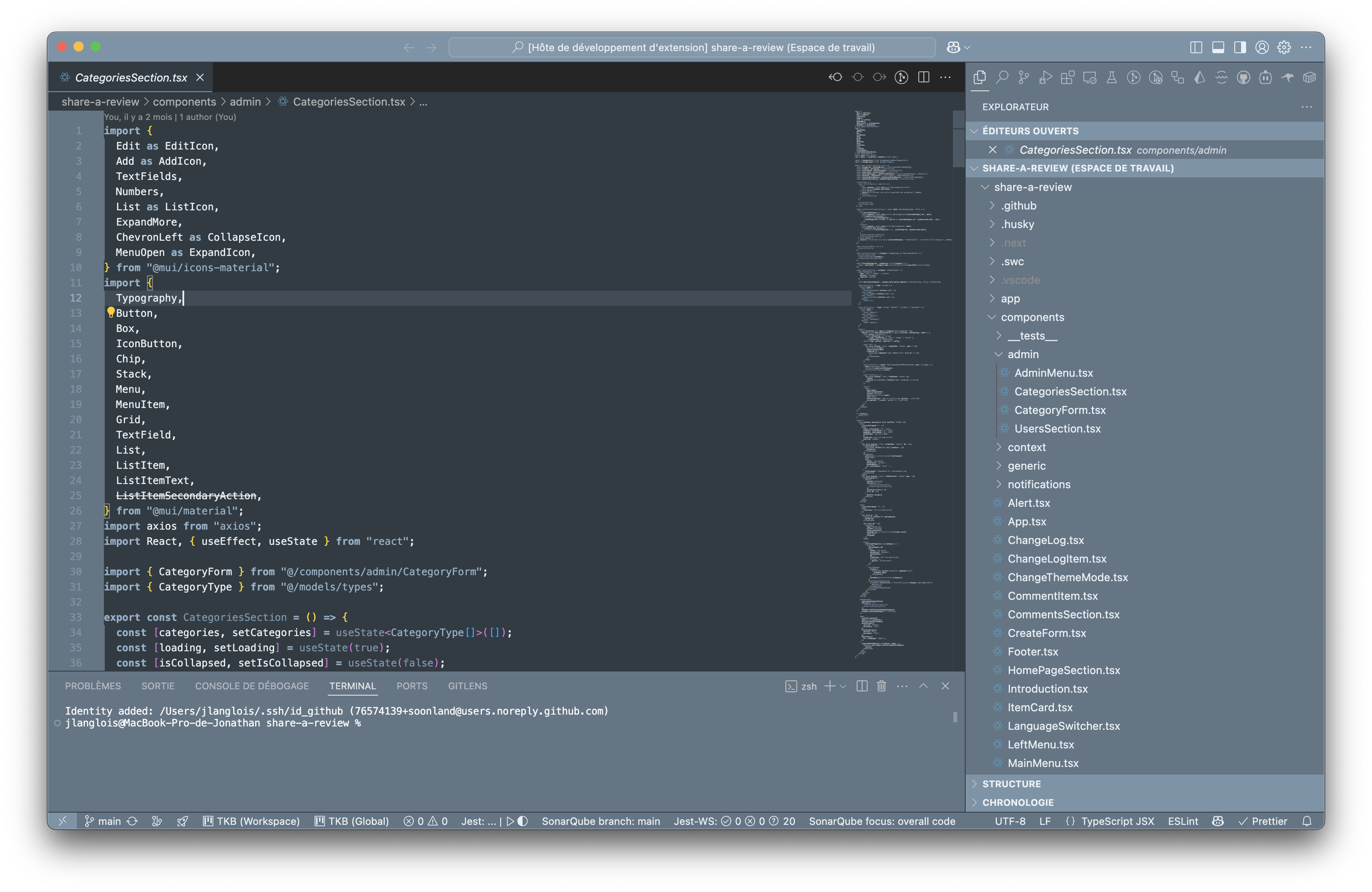Expand the STRUCTURE section
The width and height of the screenshot is (1372, 892).
pos(1011,784)
